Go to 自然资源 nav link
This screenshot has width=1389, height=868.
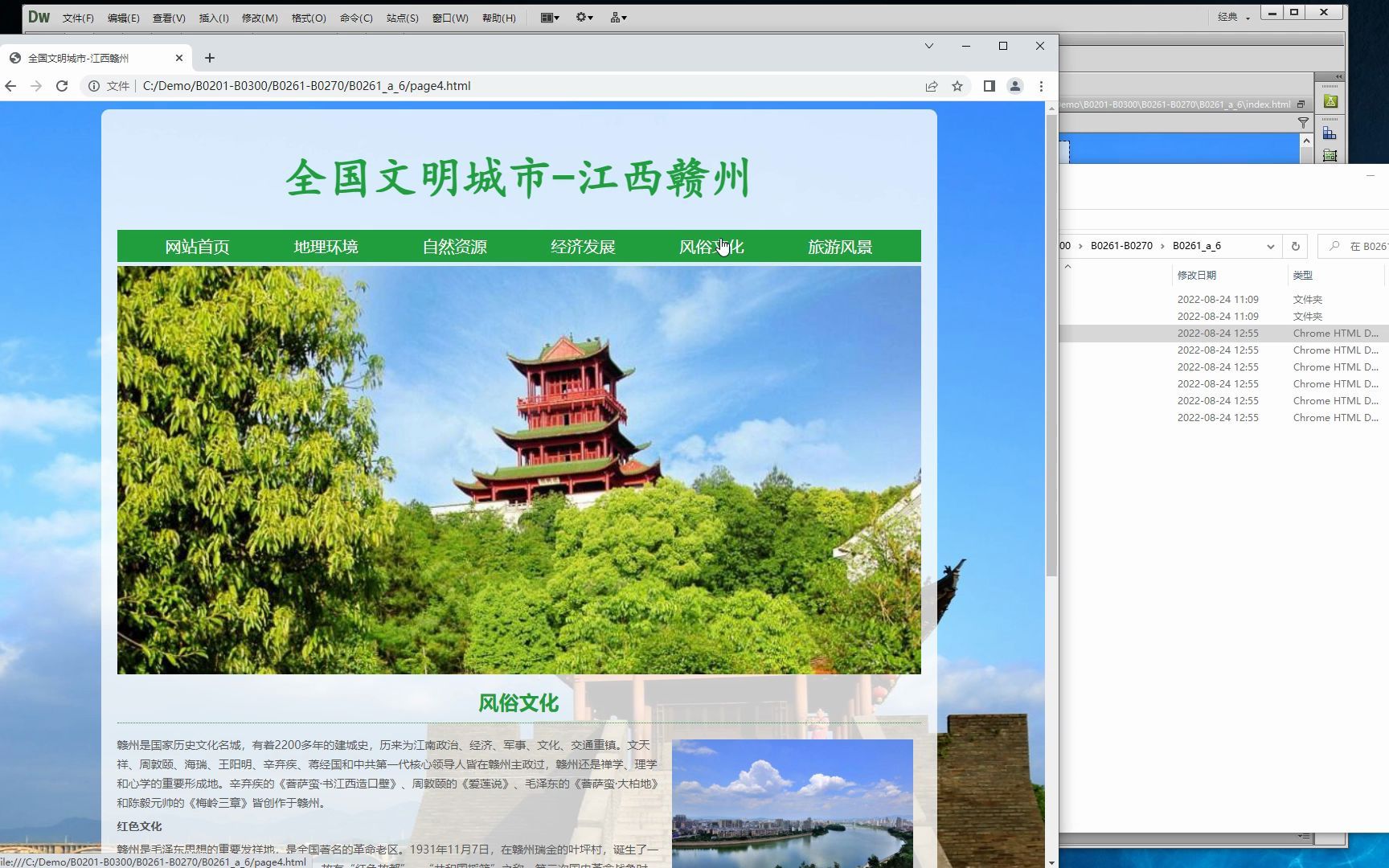(x=454, y=247)
